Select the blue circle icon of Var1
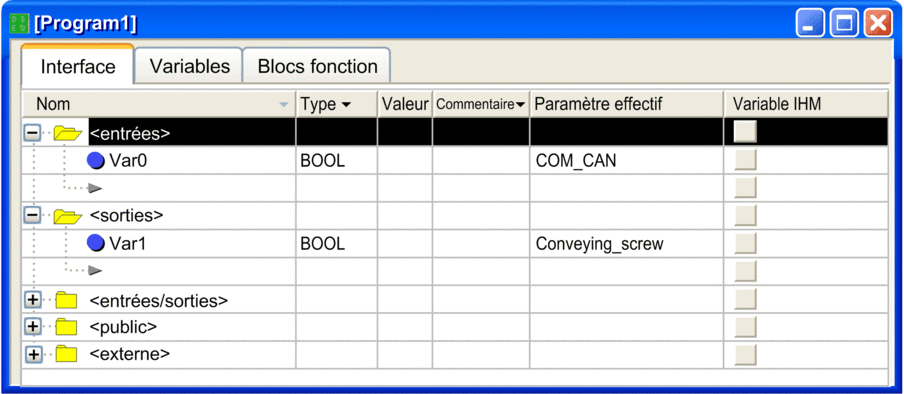This screenshot has width=904, height=394. (x=96, y=243)
